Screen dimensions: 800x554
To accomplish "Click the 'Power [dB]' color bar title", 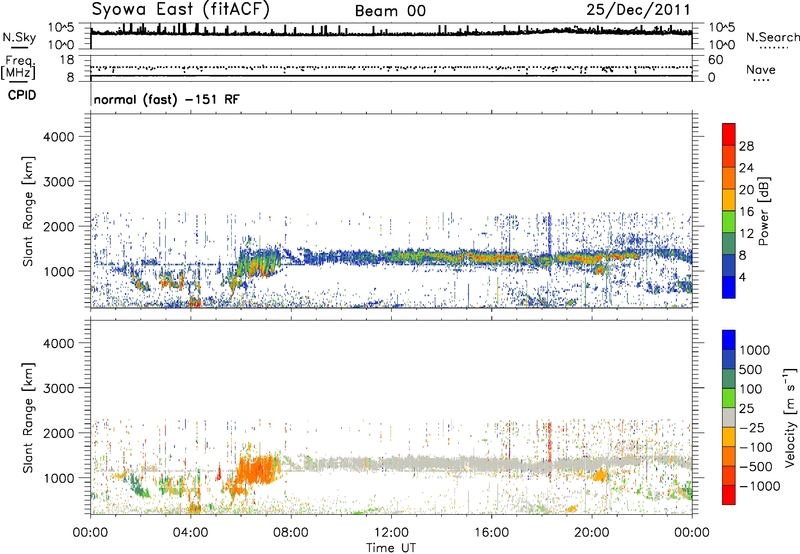I will (x=763, y=211).
